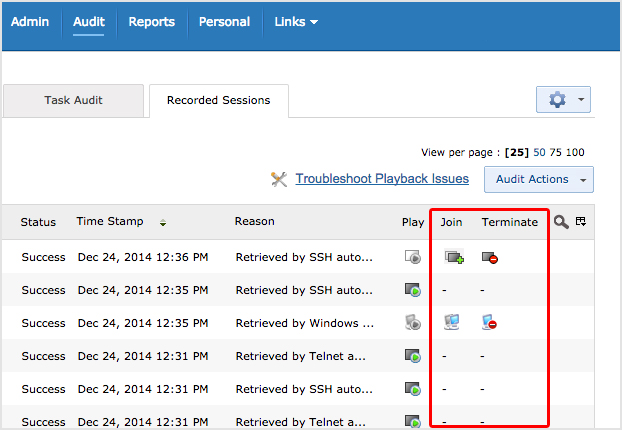
Task: Play the 12:36 PM SSH recorded session
Action: point(412,257)
